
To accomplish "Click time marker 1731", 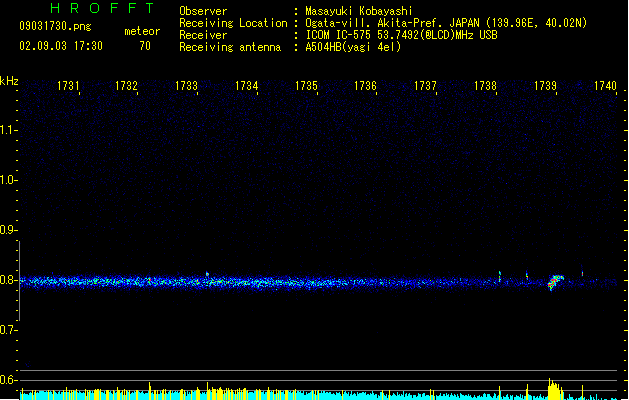I will pyautogui.click(x=69, y=86).
